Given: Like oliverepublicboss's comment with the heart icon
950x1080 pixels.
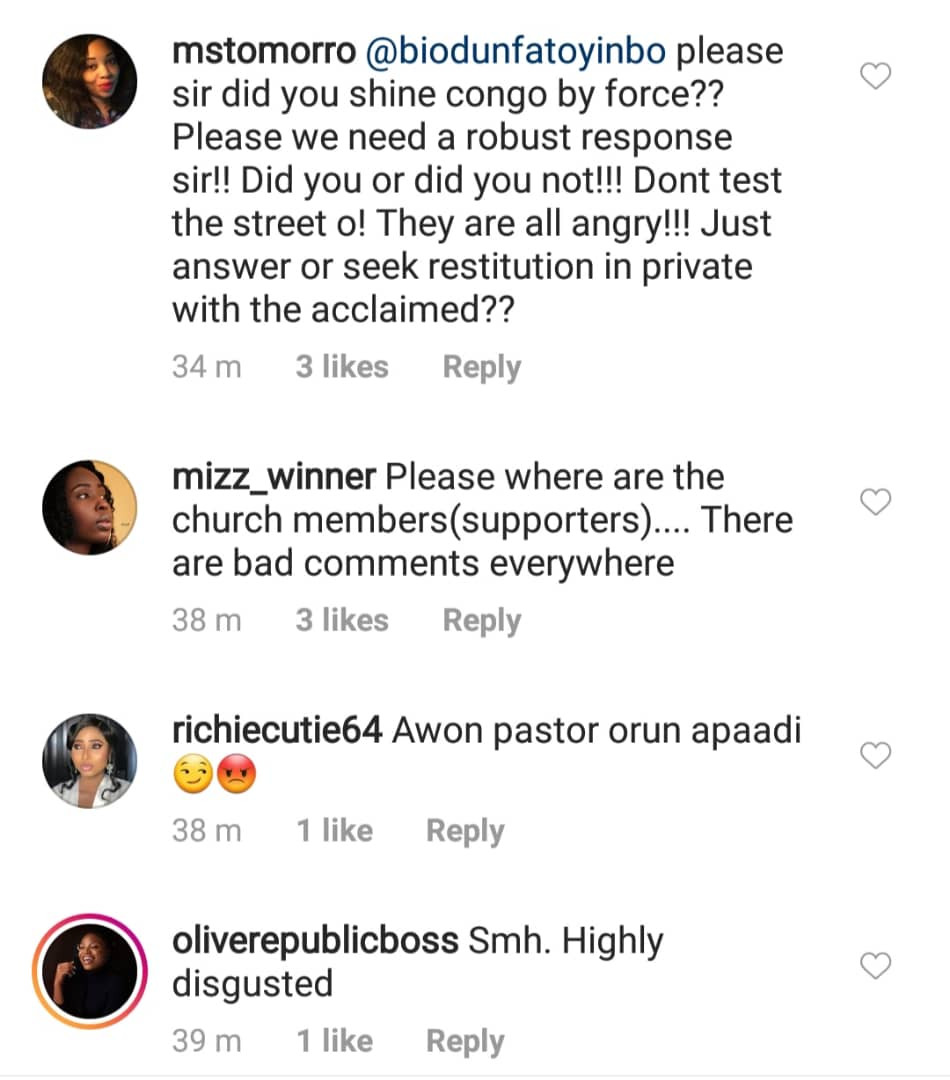Looking at the screenshot, I should [x=876, y=966].
